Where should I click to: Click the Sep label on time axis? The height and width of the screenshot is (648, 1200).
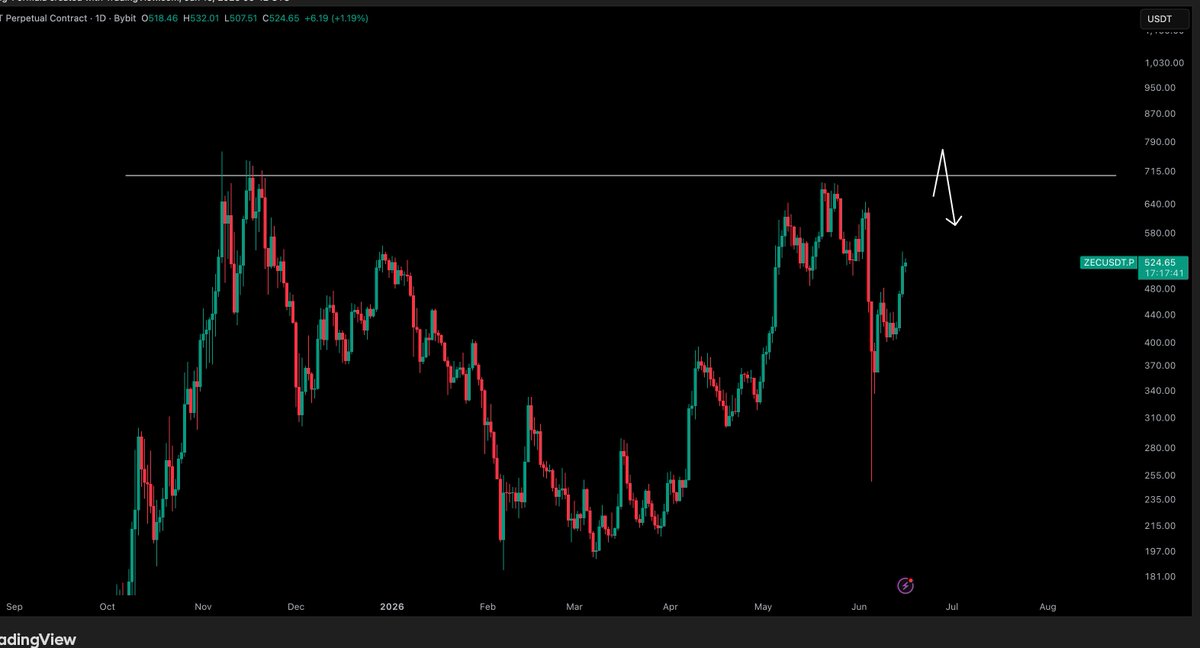pyautogui.click(x=14, y=606)
